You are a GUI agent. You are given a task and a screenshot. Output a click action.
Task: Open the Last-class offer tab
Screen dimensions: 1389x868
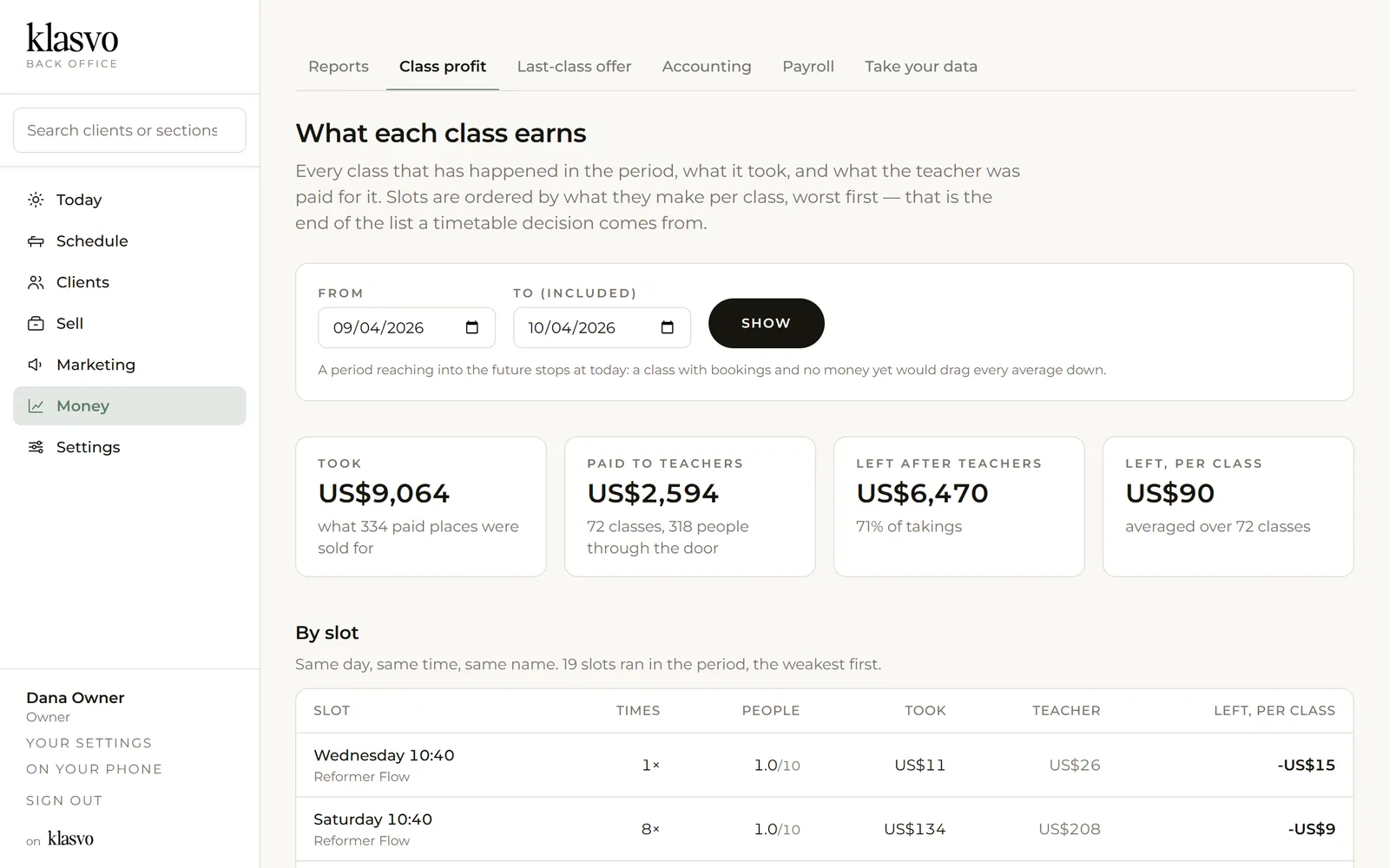tap(574, 67)
